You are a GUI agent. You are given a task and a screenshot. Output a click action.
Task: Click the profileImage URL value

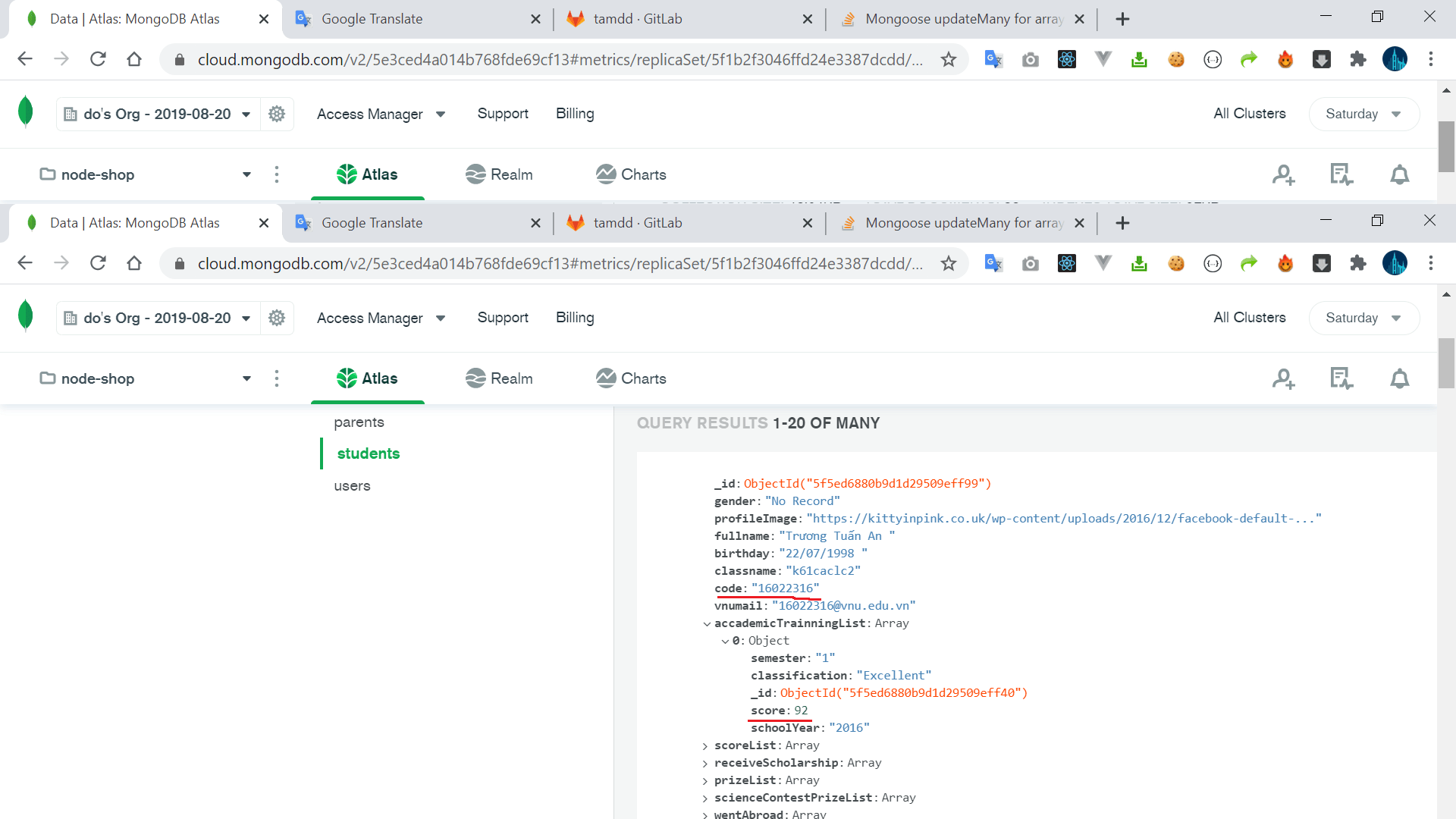pyautogui.click(x=1064, y=519)
